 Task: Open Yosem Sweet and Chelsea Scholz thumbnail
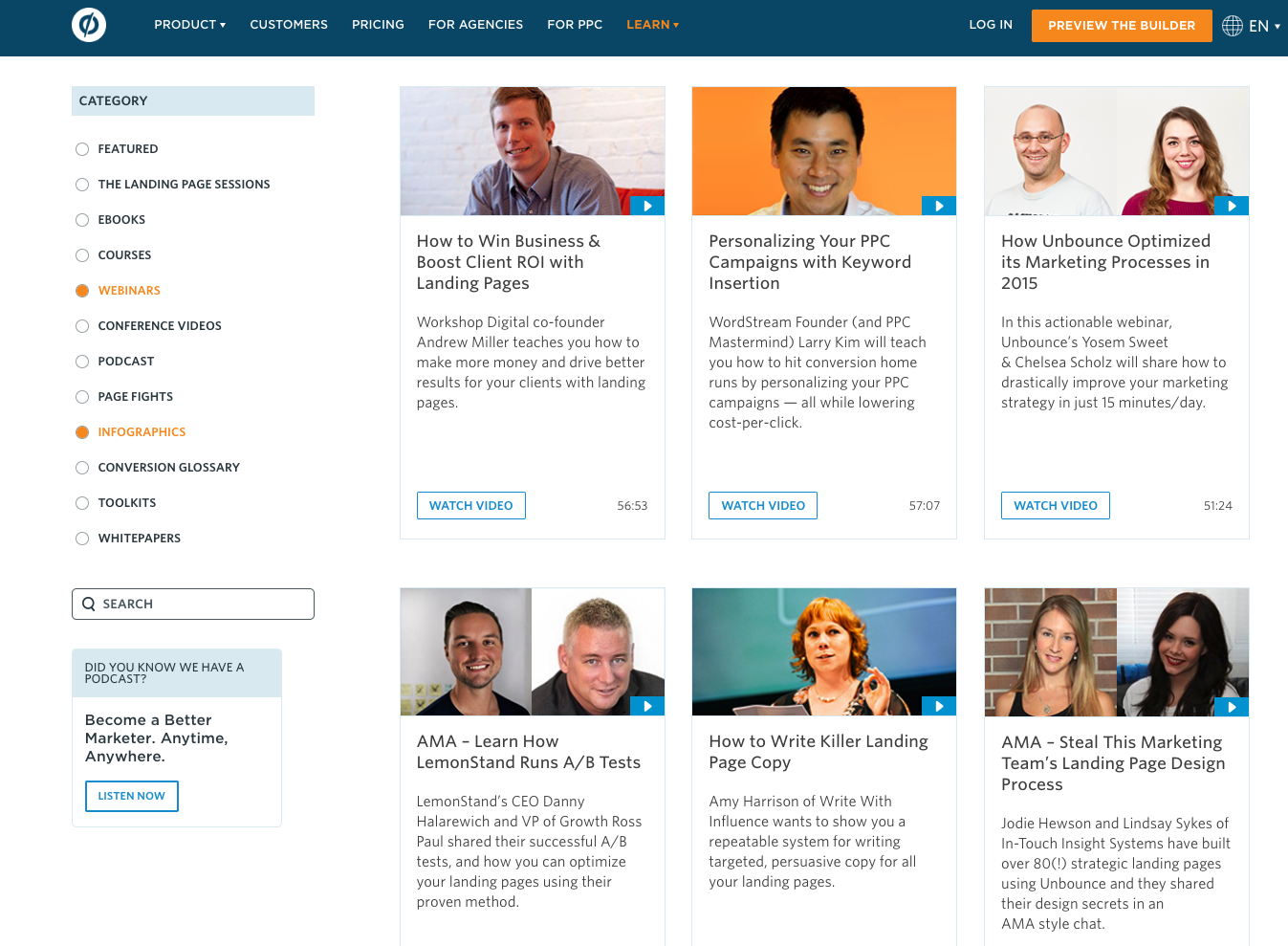[x=1117, y=151]
